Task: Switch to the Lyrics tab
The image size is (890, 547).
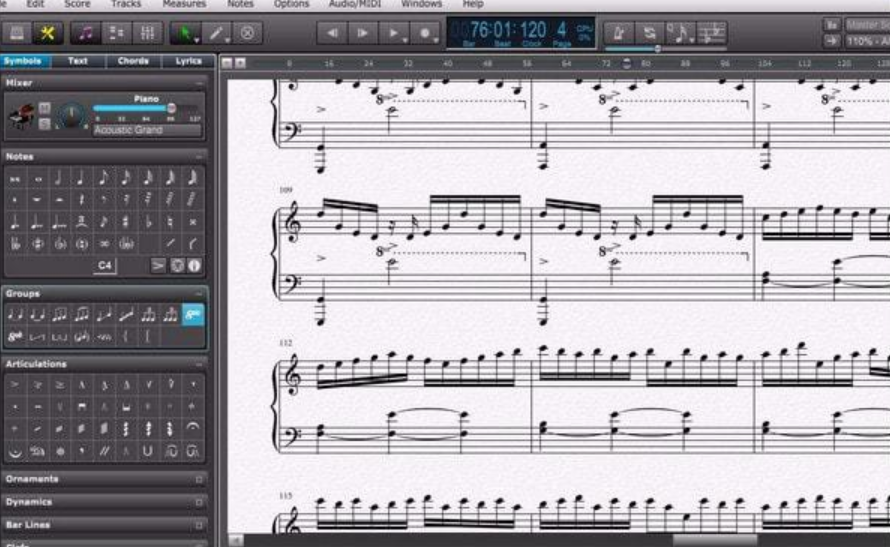Action: point(188,61)
